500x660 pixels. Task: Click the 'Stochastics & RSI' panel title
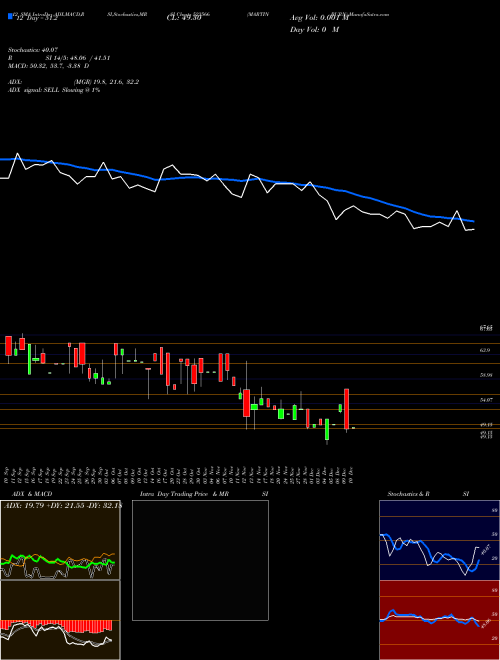pyautogui.click(x=428, y=494)
